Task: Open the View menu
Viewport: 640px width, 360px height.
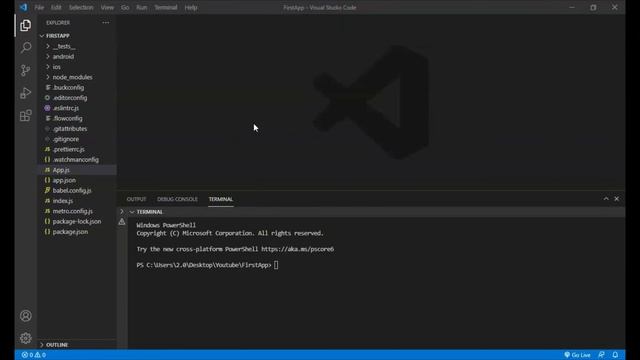Action: tap(107, 7)
